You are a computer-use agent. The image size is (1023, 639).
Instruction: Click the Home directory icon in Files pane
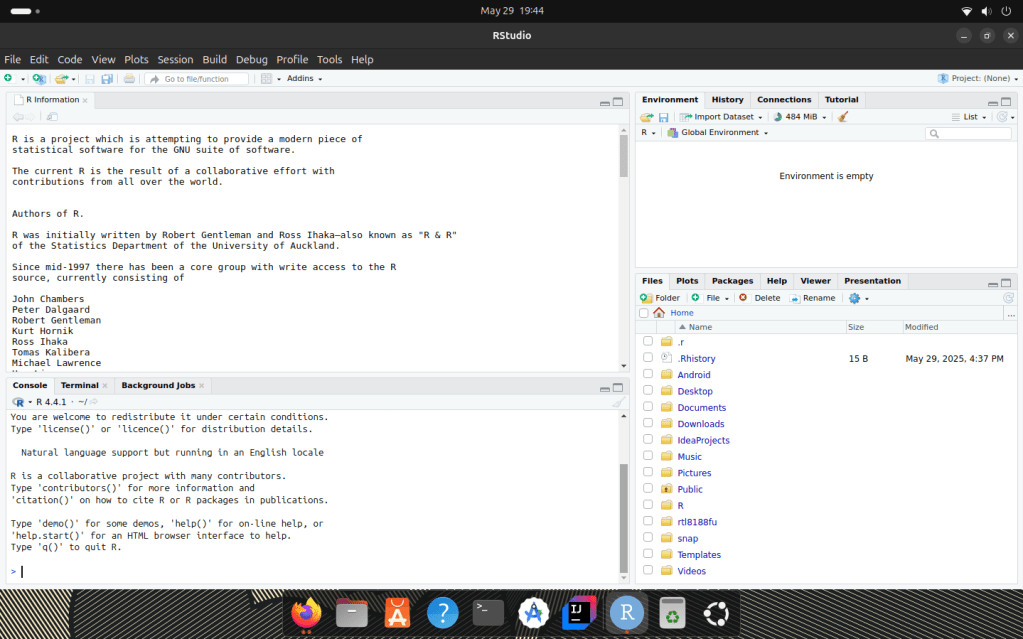(659, 313)
